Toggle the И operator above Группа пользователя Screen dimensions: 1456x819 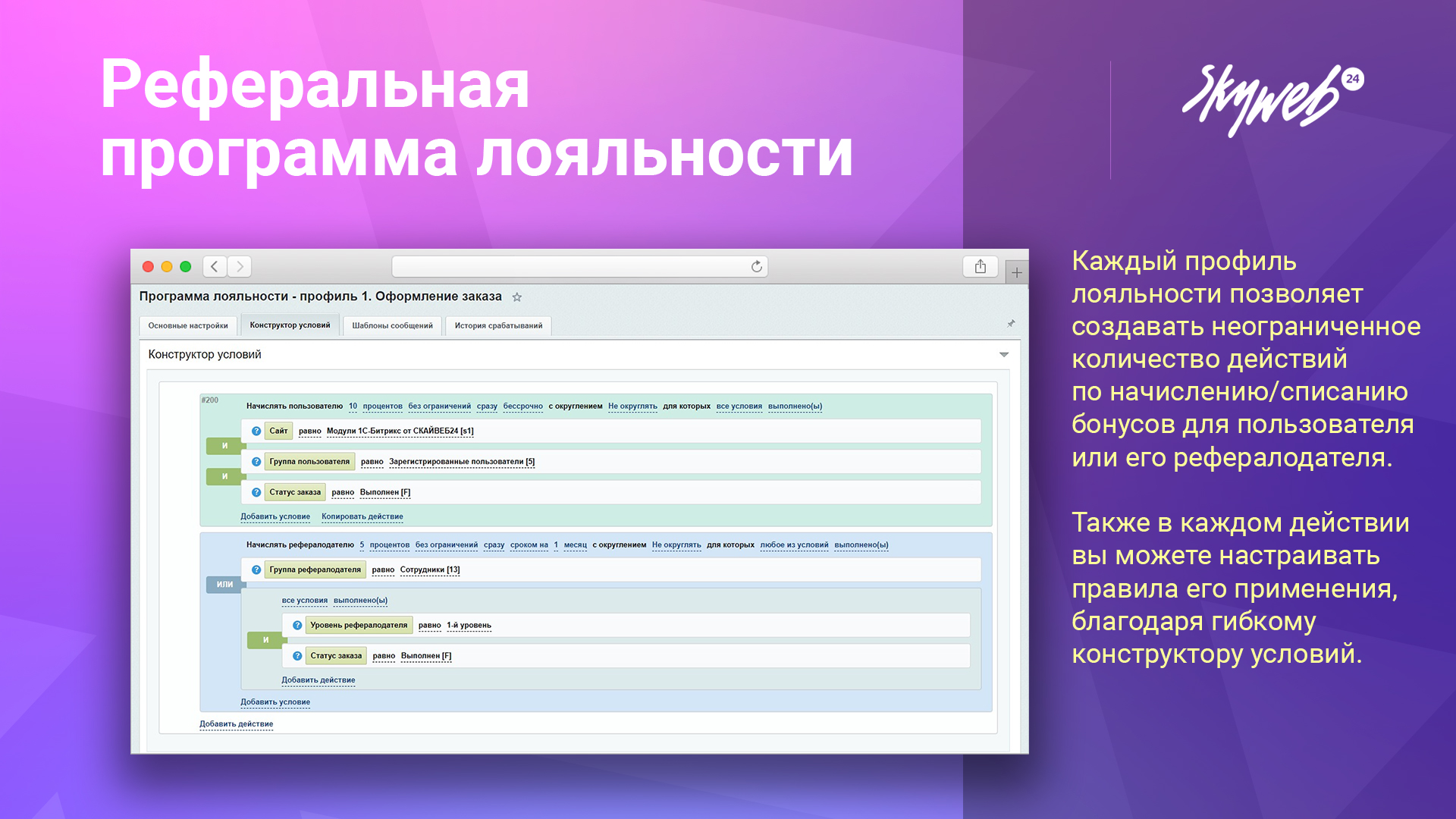coord(224,446)
